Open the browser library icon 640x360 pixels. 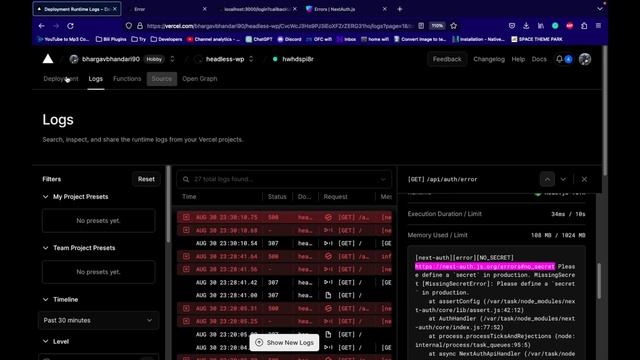[x=541, y=26]
